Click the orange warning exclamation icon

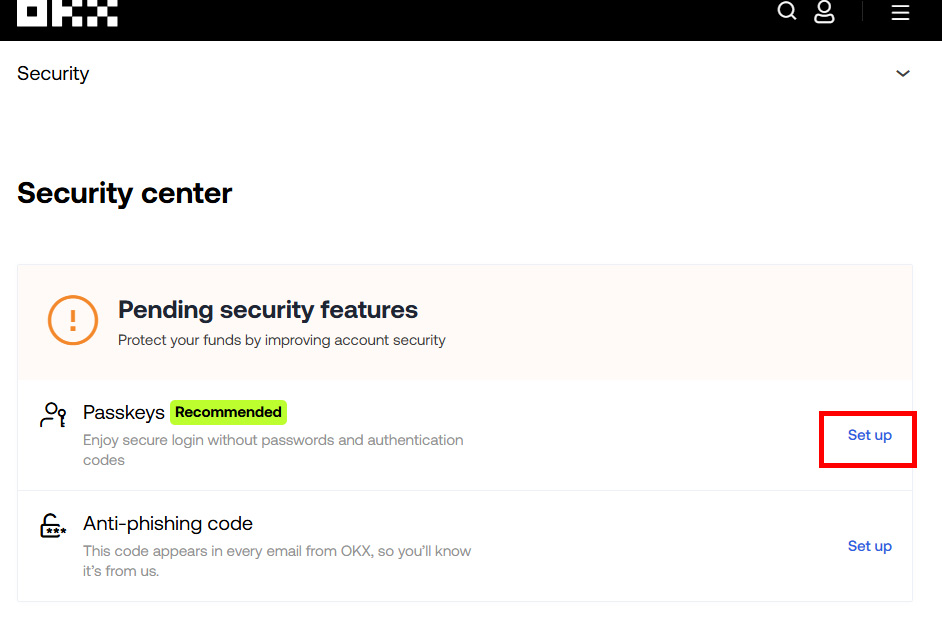[x=73, y=321]
